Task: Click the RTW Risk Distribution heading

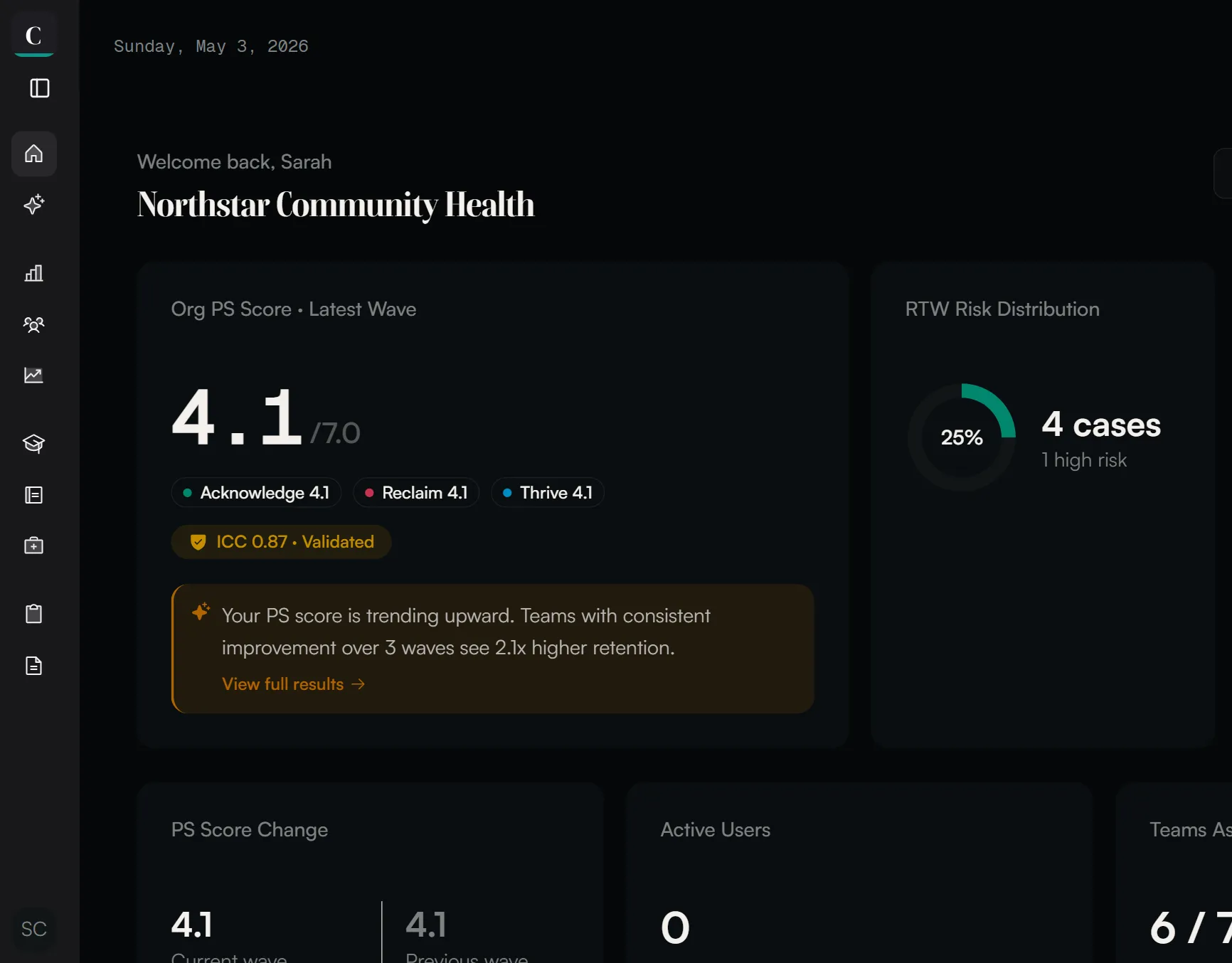Action: (x=1002, y=309)
